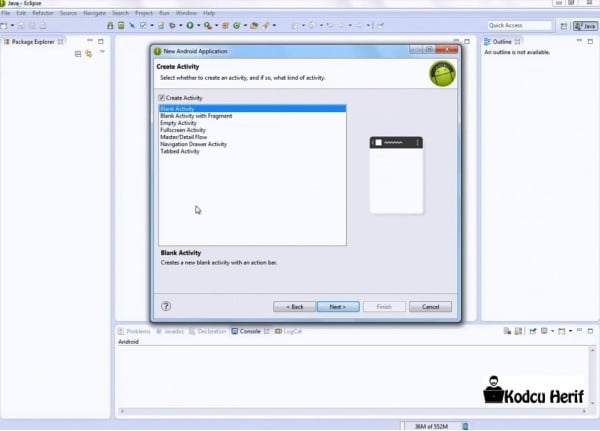Viewport: 600px width, 431px height.
Task: Open the New wizard dropdown arrow
Action: click(12, 26)
